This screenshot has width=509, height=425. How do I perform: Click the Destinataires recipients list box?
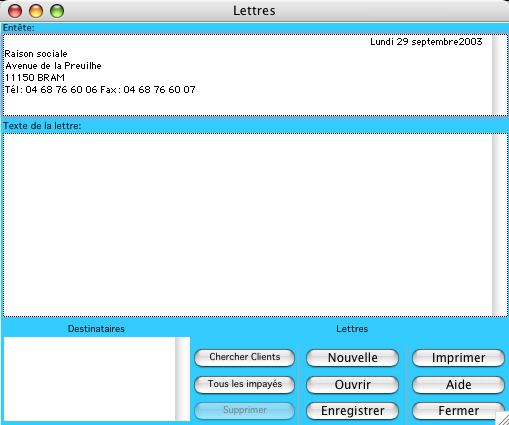point(89,379)
